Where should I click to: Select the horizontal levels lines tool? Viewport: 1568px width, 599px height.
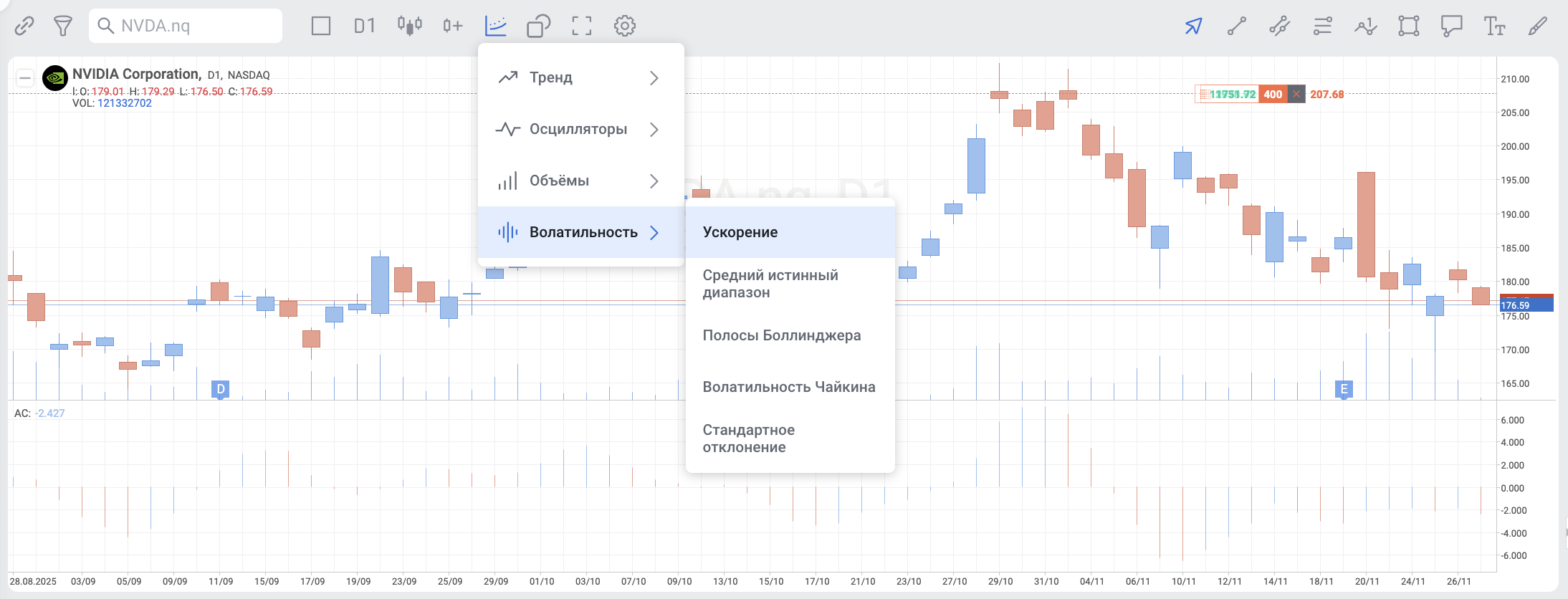[x=1323, y=27]
